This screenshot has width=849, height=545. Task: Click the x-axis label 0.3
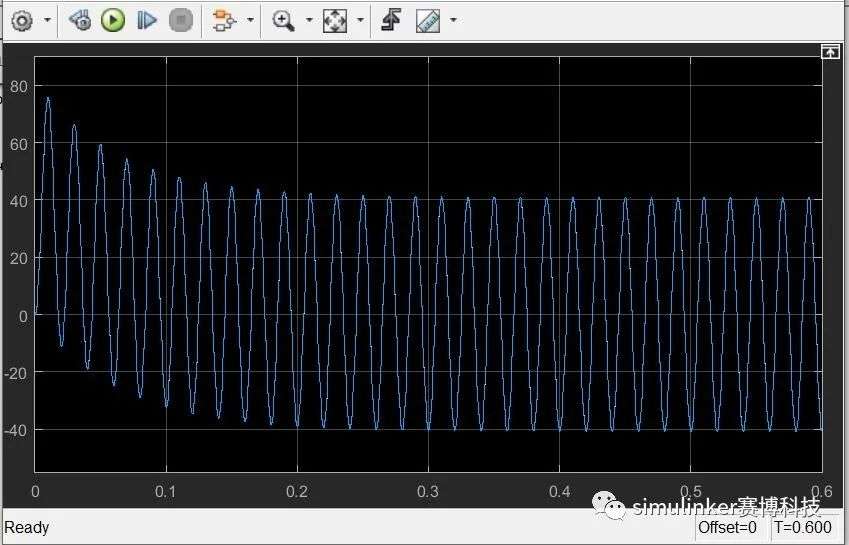click(428, 491)
